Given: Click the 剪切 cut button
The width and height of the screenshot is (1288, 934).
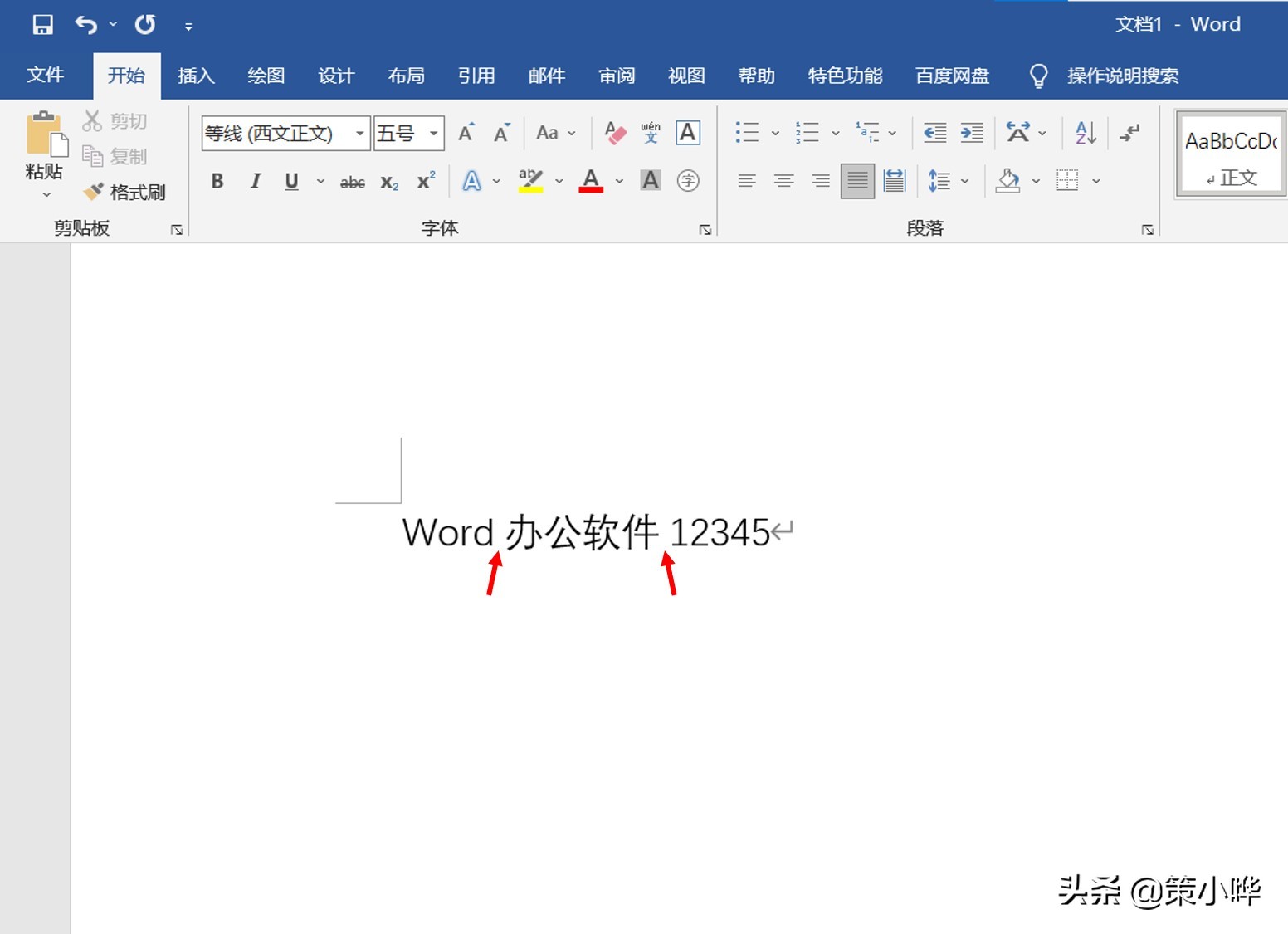Looking at the screenshot, I should [115, 121].
